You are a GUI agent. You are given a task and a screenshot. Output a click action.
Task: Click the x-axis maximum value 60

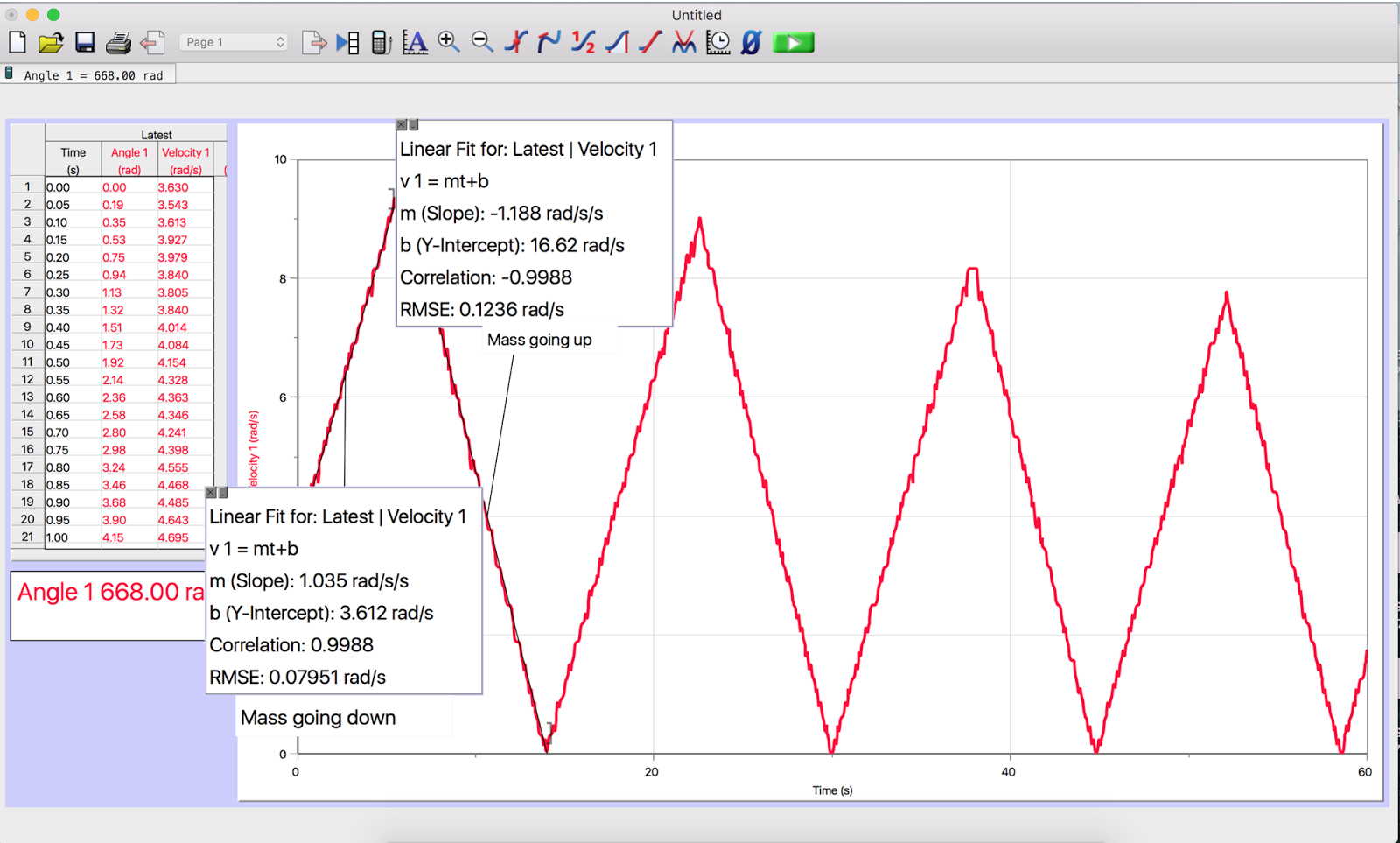1365,772
